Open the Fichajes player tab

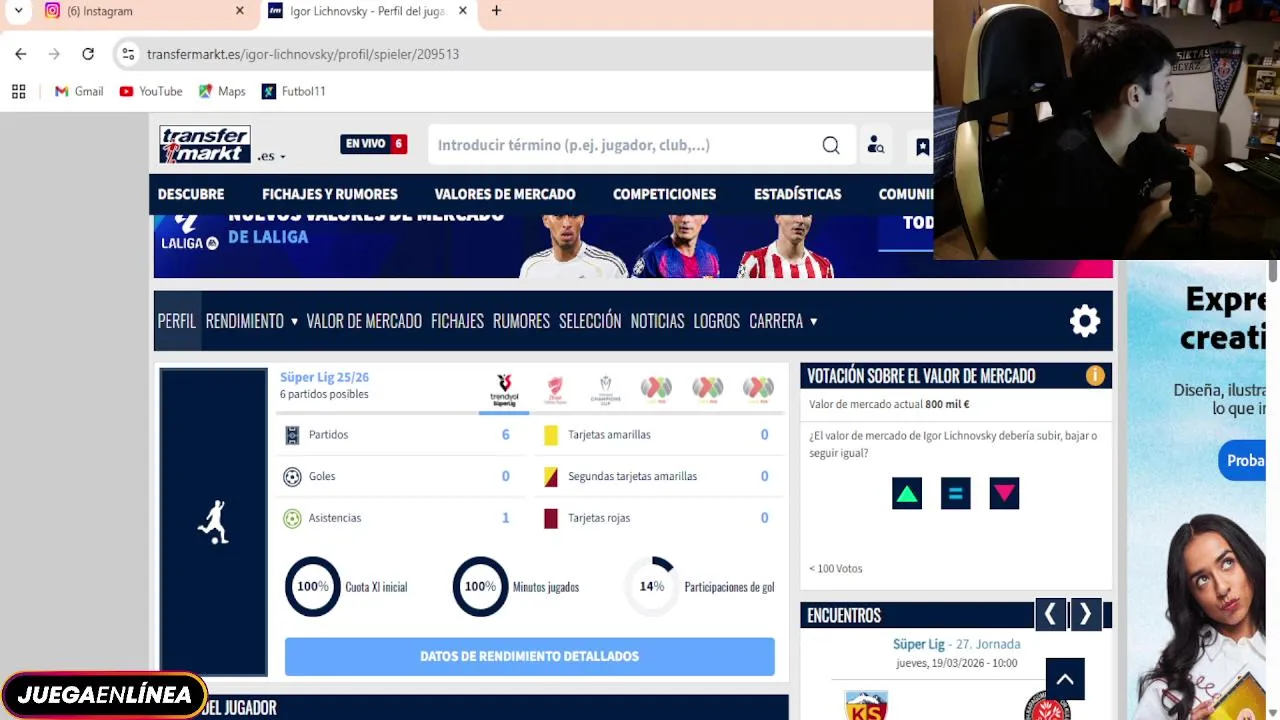tap(457, 321)
